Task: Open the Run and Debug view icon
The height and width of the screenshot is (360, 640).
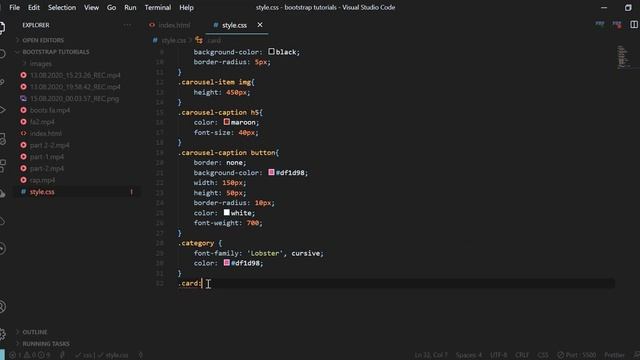Action: (x=2, y=110)
